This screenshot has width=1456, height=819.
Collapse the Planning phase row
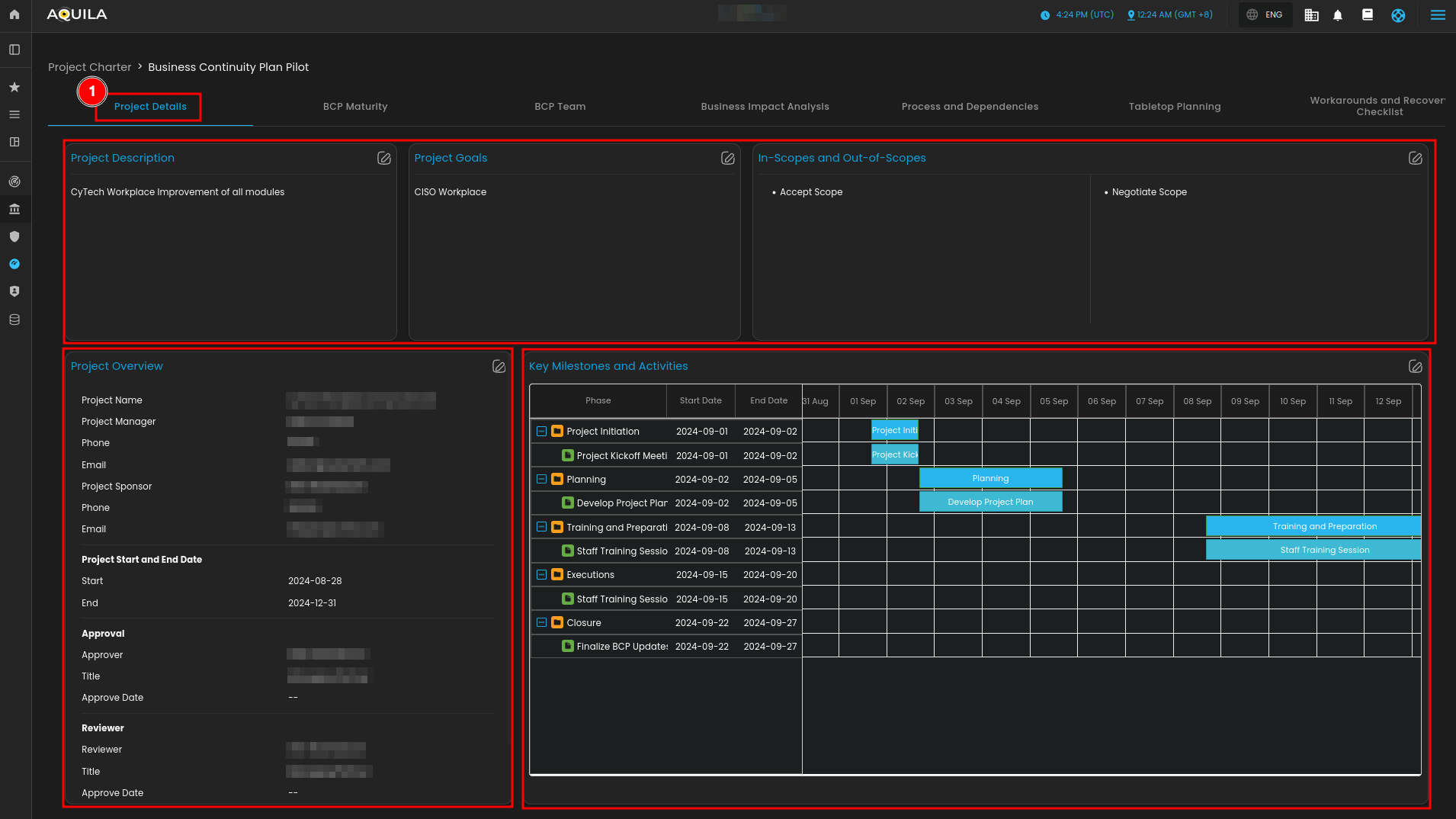[541, 480]
